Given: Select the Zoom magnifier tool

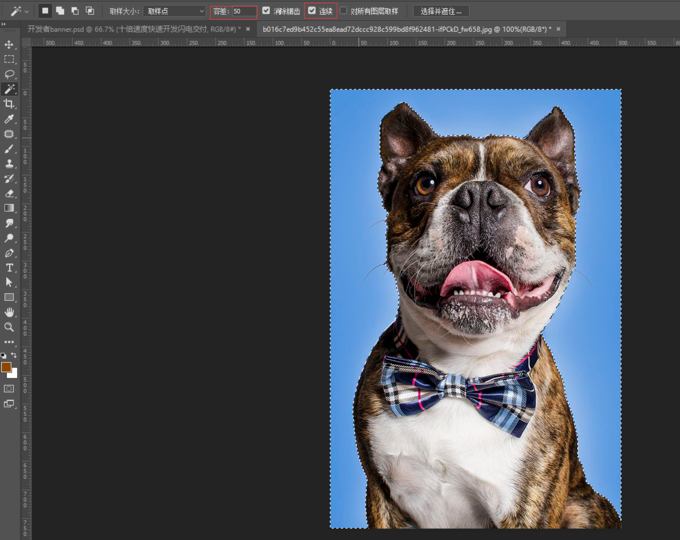Looking at the screenshot, I should 9,327.
